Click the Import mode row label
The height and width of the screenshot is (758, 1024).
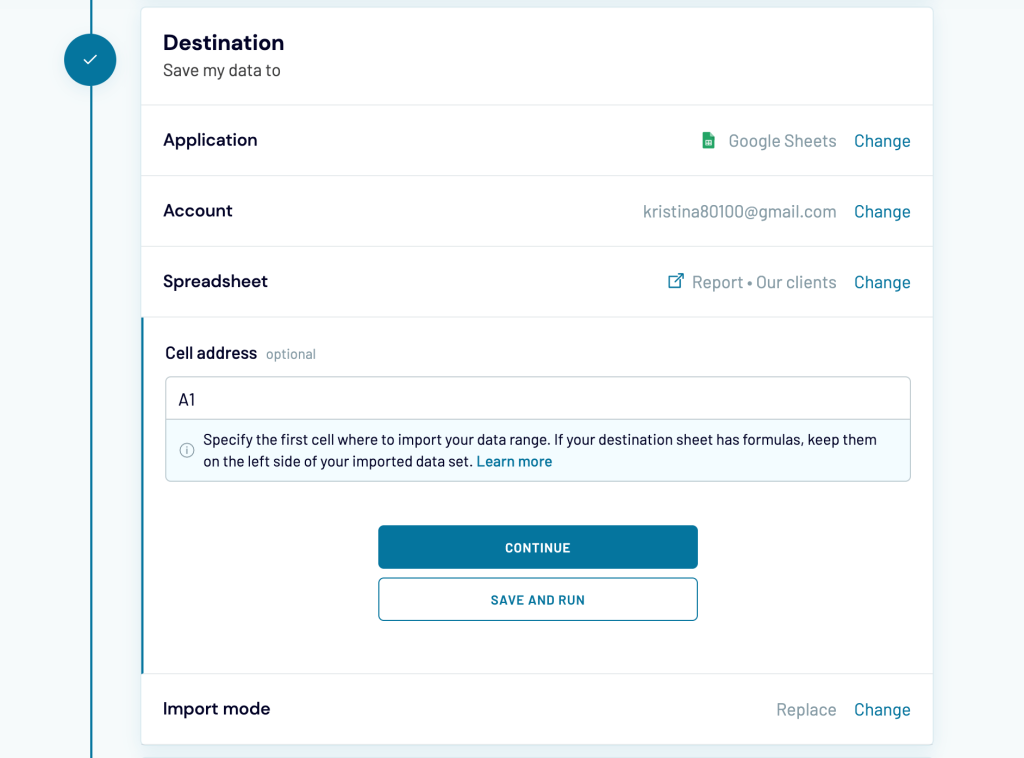[217, 708]
